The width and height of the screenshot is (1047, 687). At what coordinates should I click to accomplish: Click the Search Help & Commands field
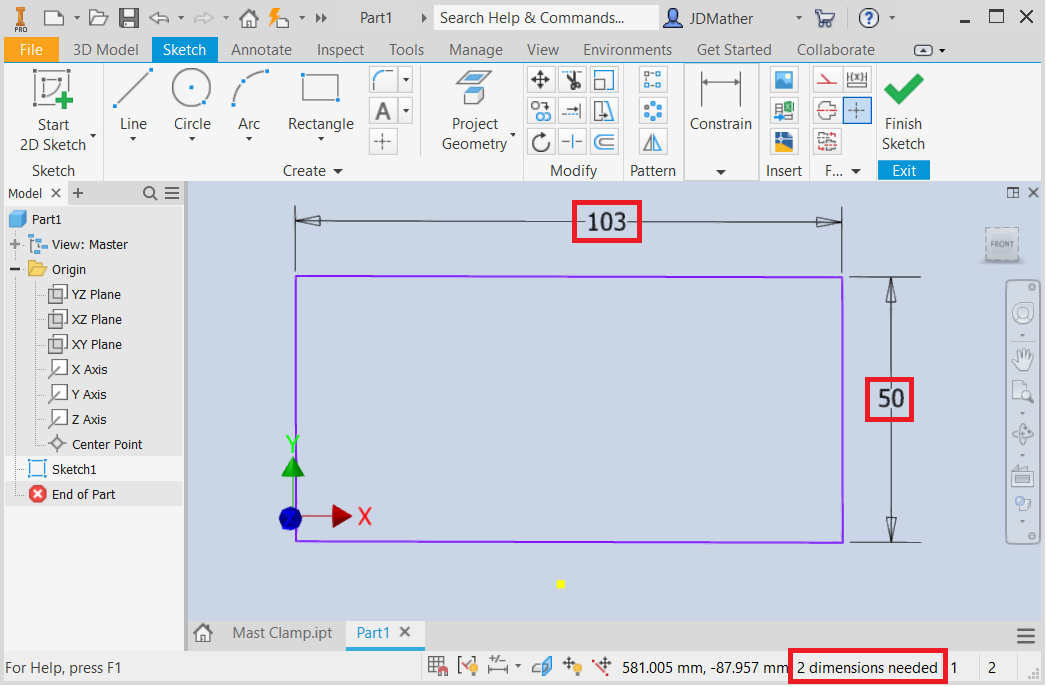(x=545, y=18)
